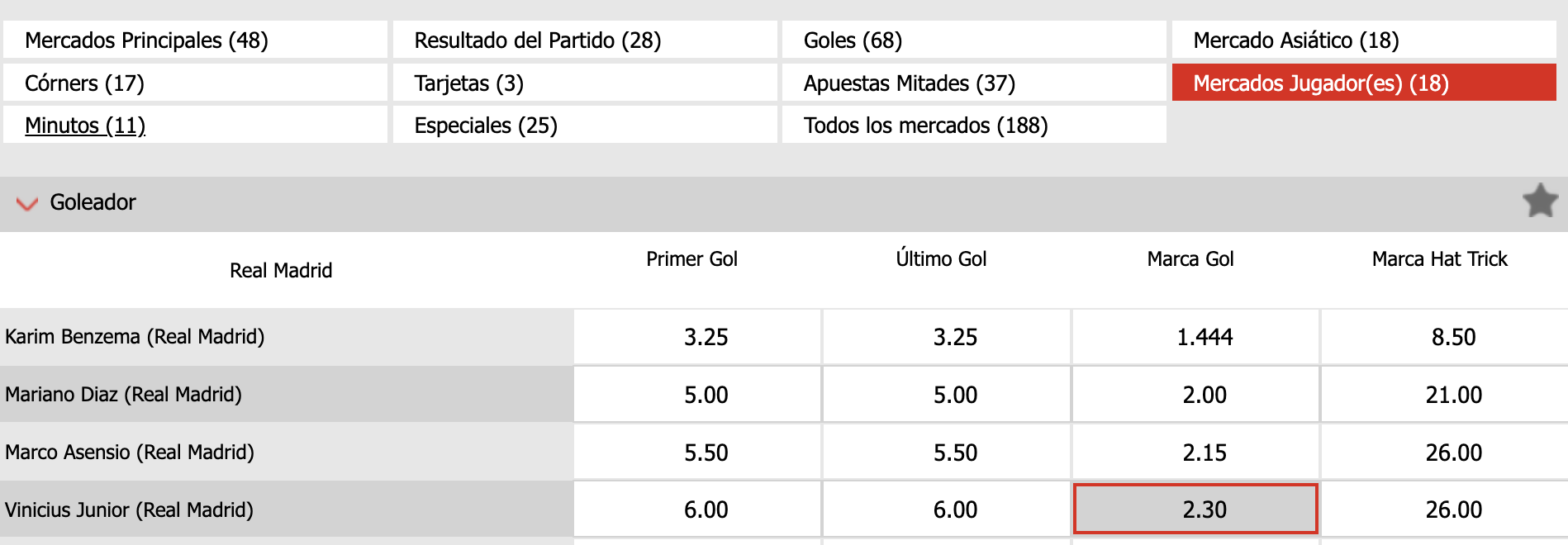Viewport: 1568px width, 545px height.
Task: Open Mercados Principales (48) tab
Action: tap(195, 40)
